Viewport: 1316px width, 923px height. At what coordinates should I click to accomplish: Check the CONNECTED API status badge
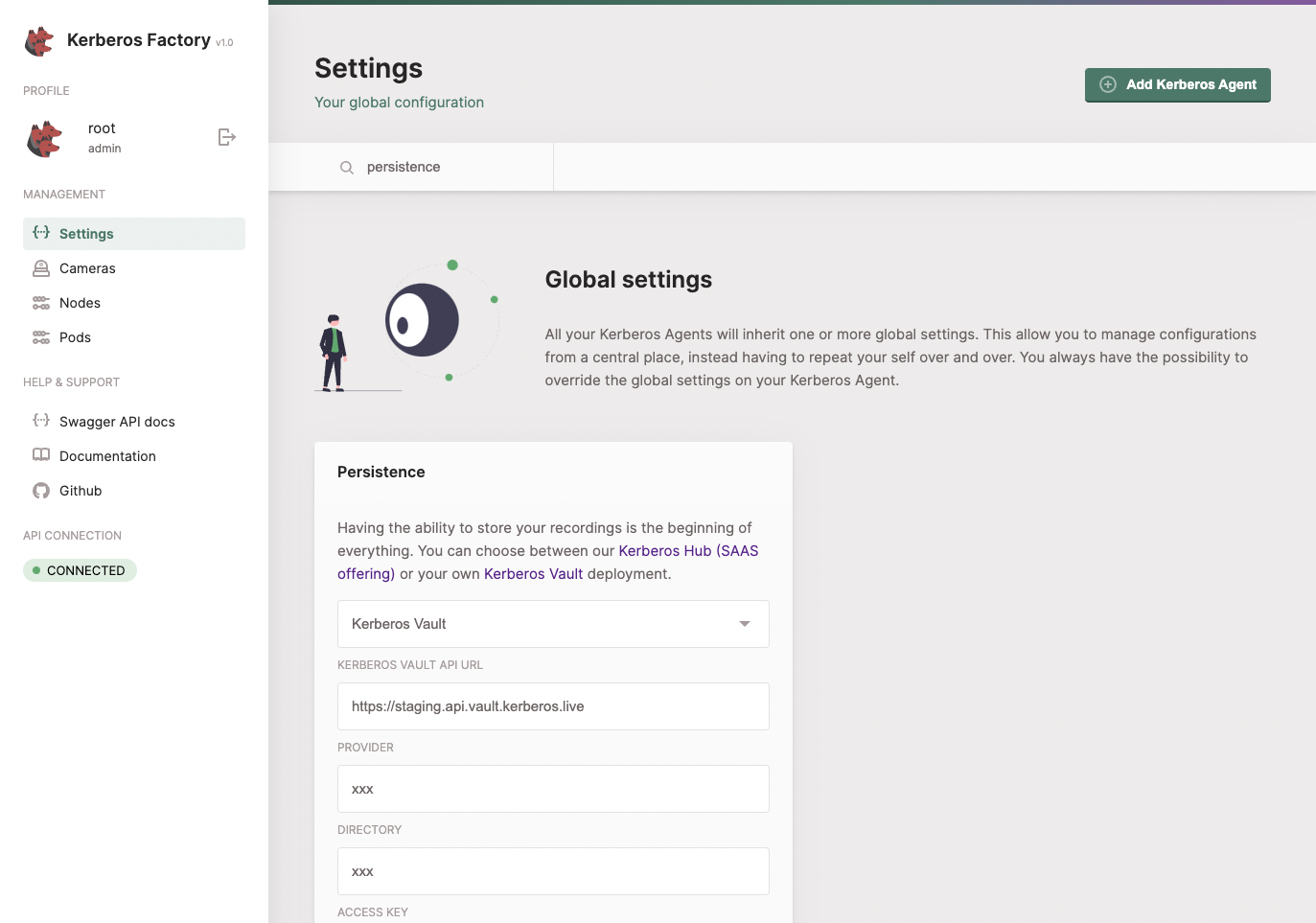[x=80, y=570]
